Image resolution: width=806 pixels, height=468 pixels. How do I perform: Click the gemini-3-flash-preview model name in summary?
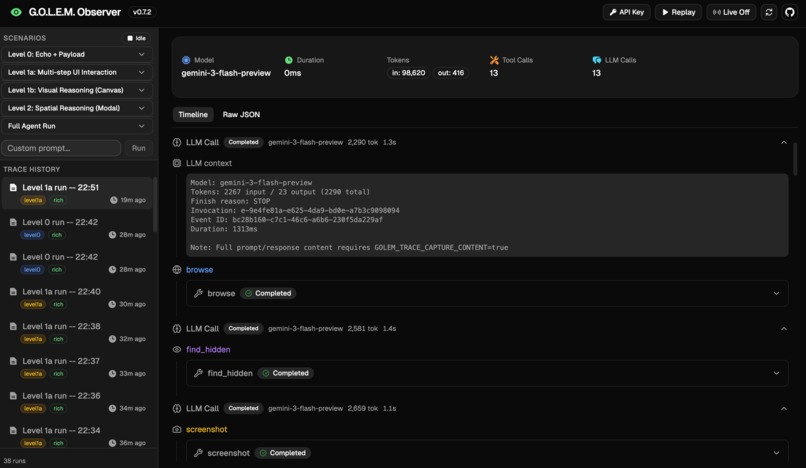pyautogui.click(x=226, y=73)
